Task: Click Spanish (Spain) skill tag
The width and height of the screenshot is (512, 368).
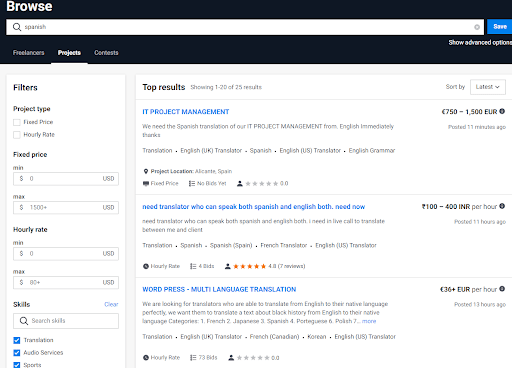Action: click(x=231, y=245)
